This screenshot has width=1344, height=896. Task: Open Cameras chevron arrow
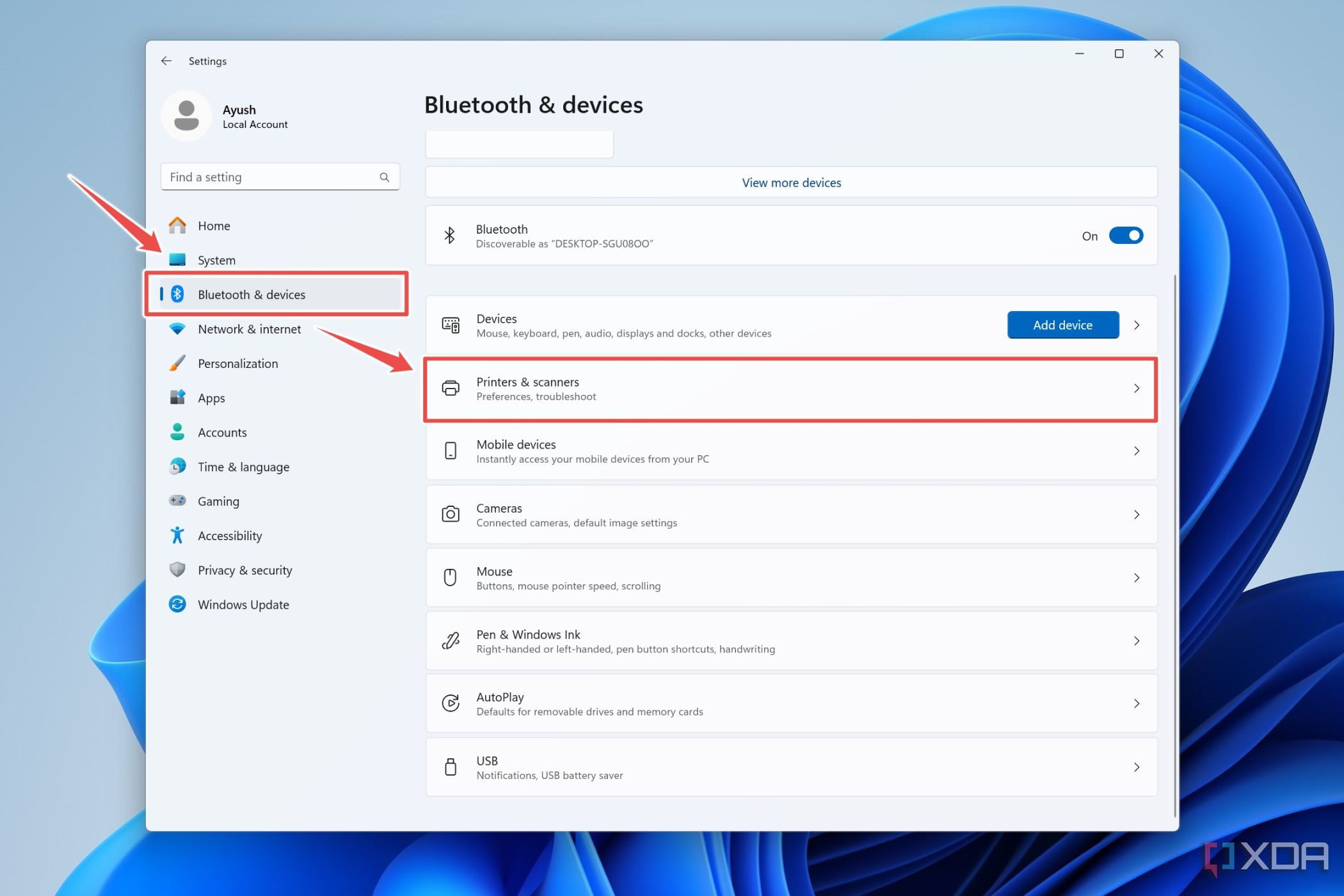1137,515
